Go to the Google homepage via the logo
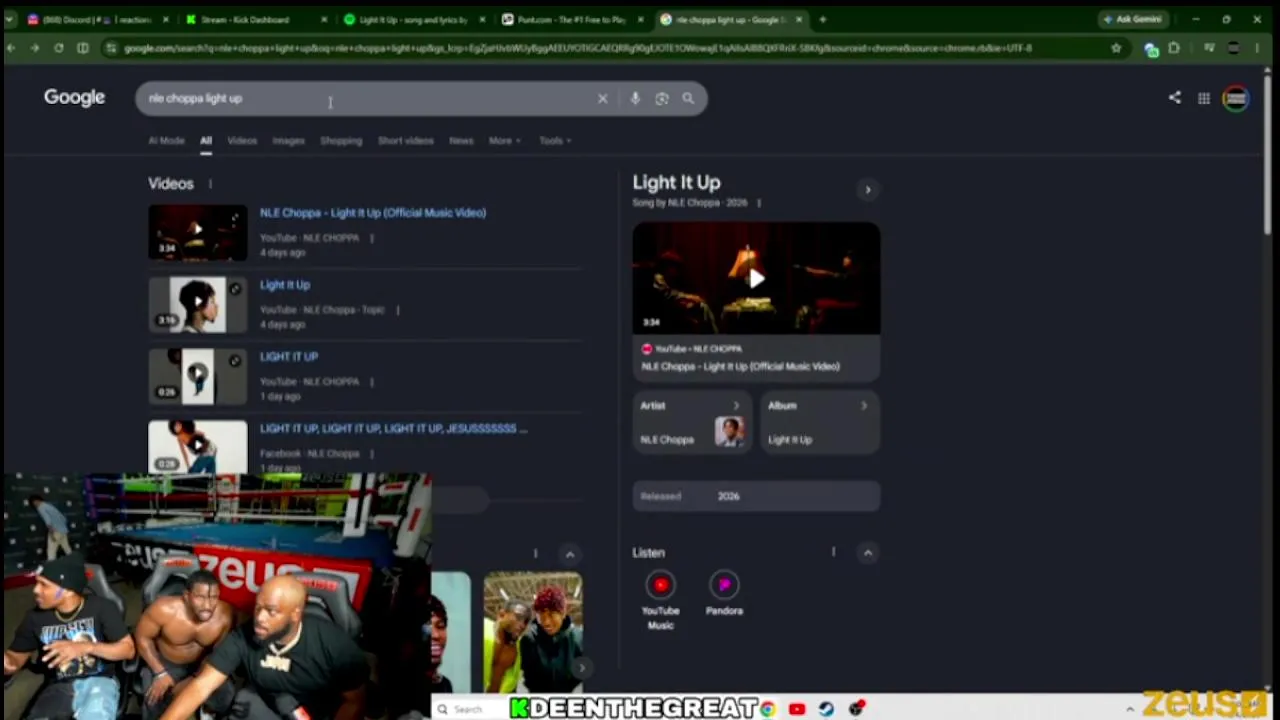This screenshot has height=720, width=1280. 74,97
